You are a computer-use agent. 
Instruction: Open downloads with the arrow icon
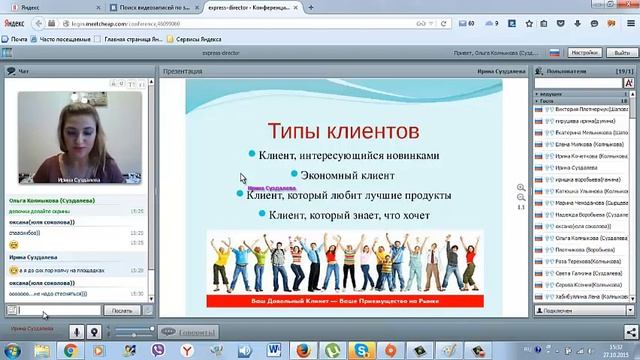coord(578,24)
